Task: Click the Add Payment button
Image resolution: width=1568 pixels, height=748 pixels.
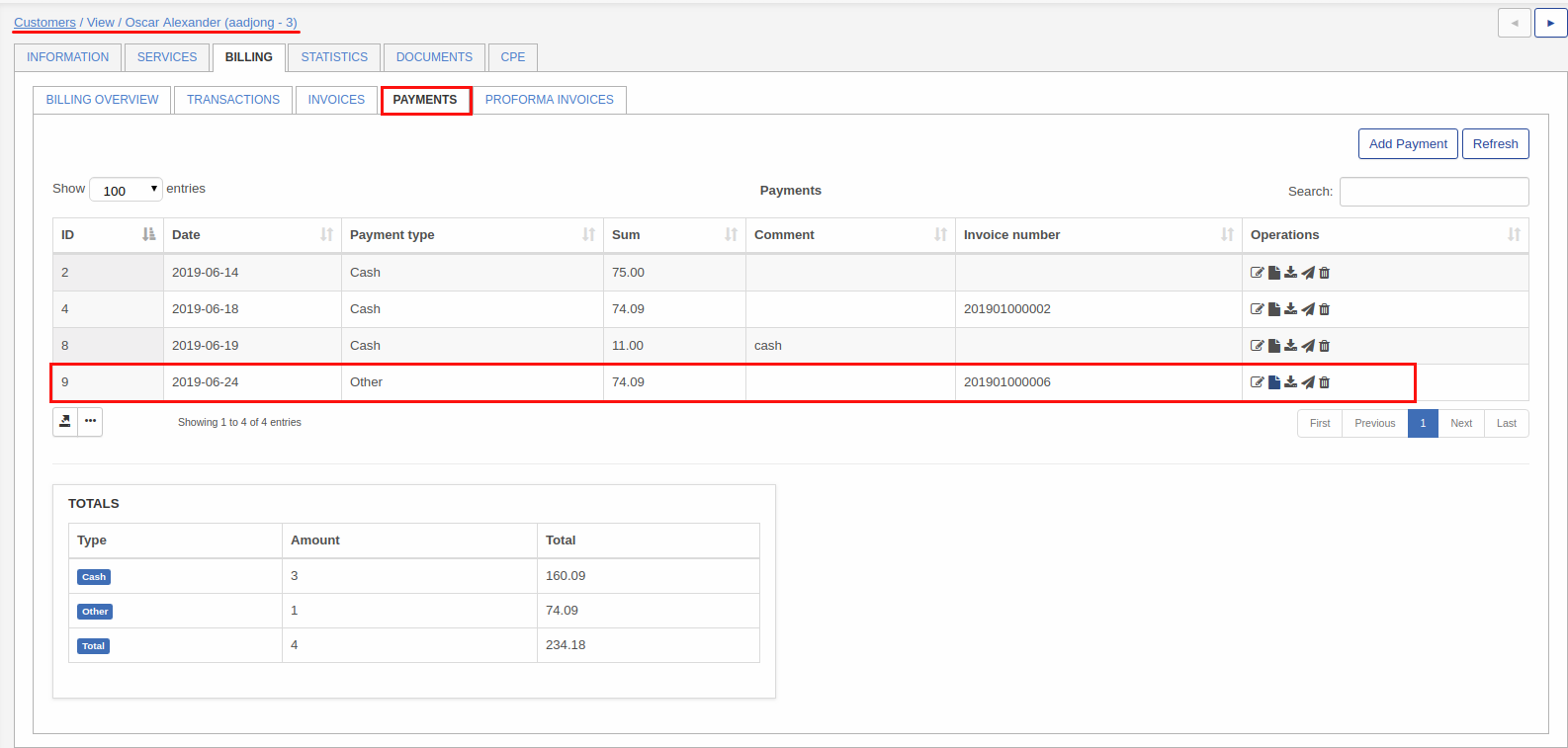Action: coord(1408,143)
